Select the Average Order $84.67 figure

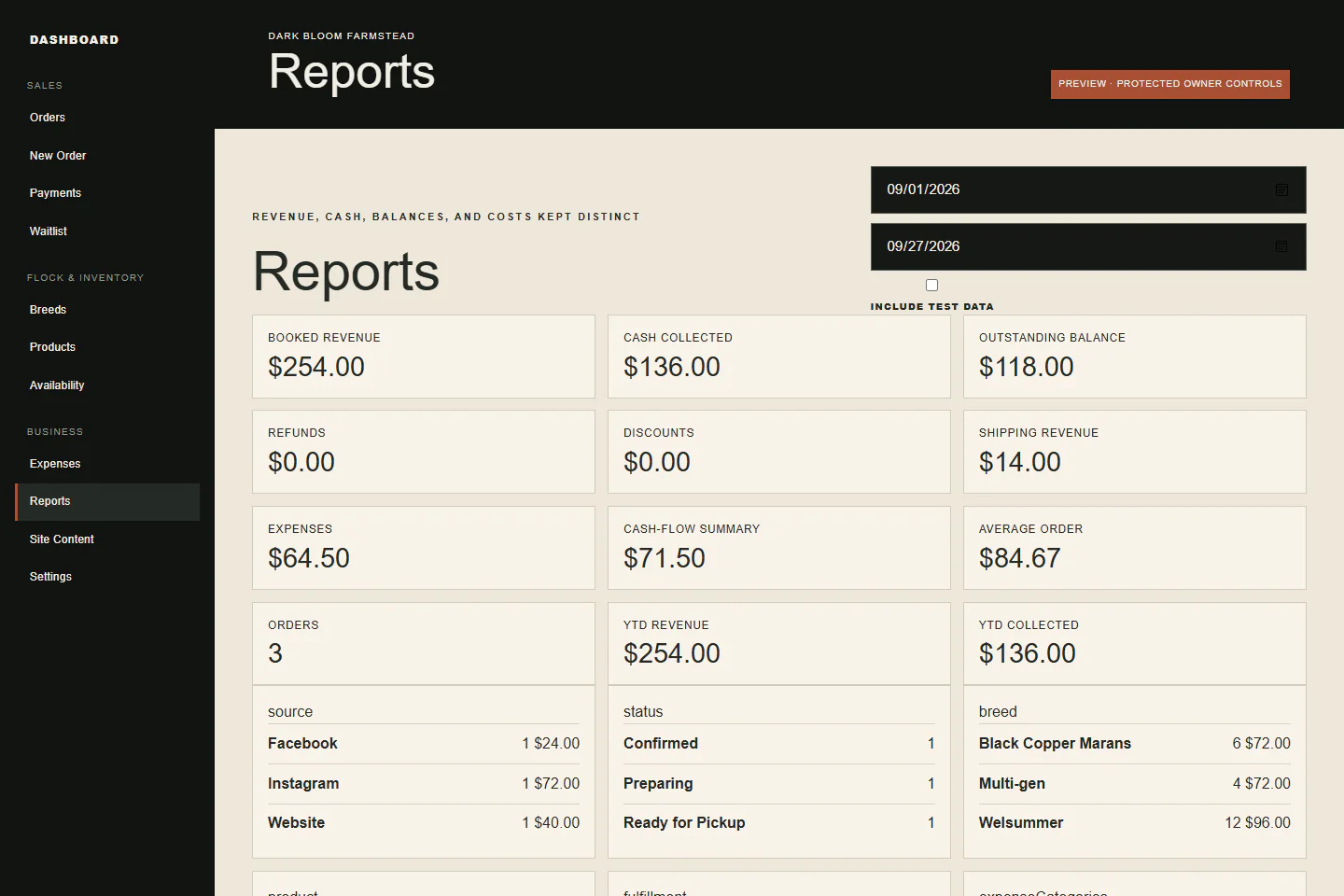point(1020,558)
